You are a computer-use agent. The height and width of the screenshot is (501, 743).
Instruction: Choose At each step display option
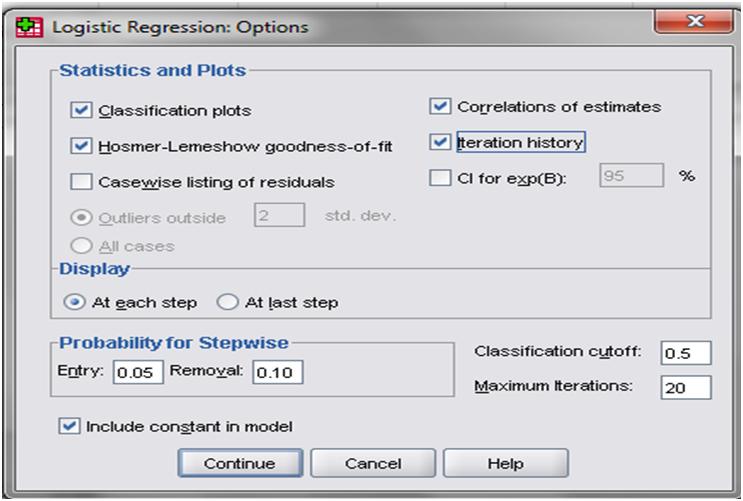74,302
